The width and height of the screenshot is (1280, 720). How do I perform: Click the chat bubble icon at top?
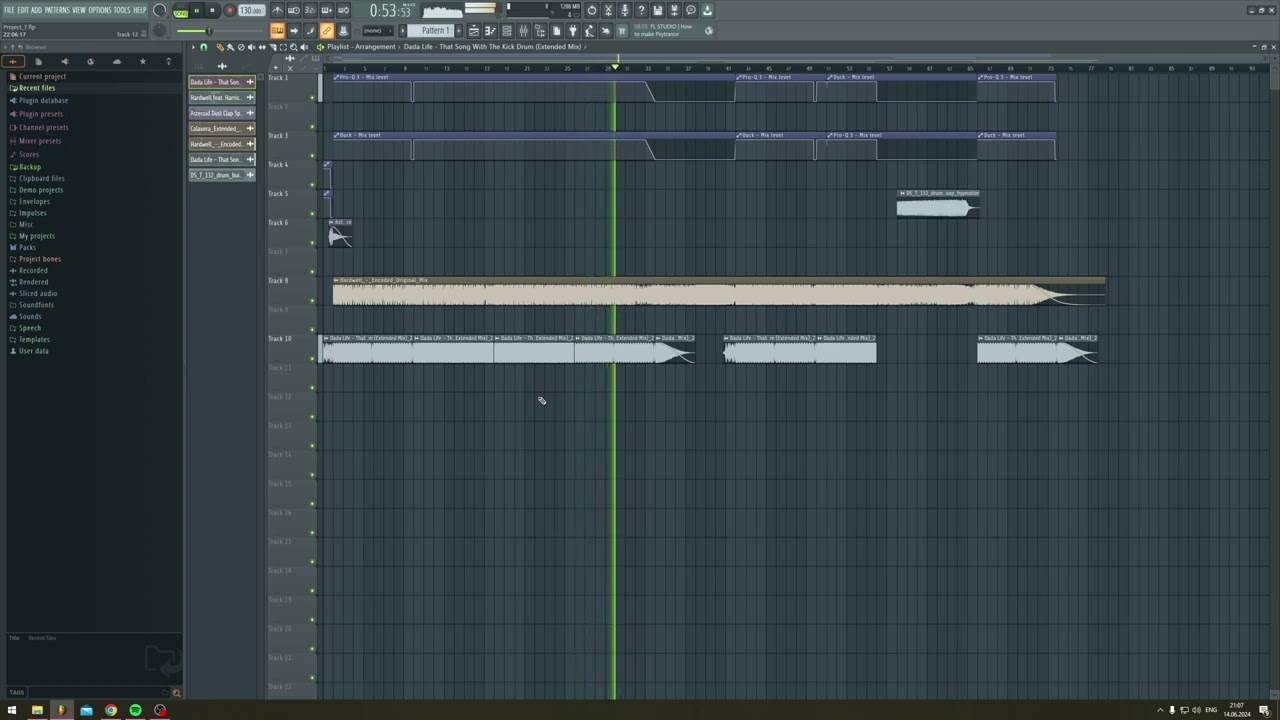tap(691, 10)
